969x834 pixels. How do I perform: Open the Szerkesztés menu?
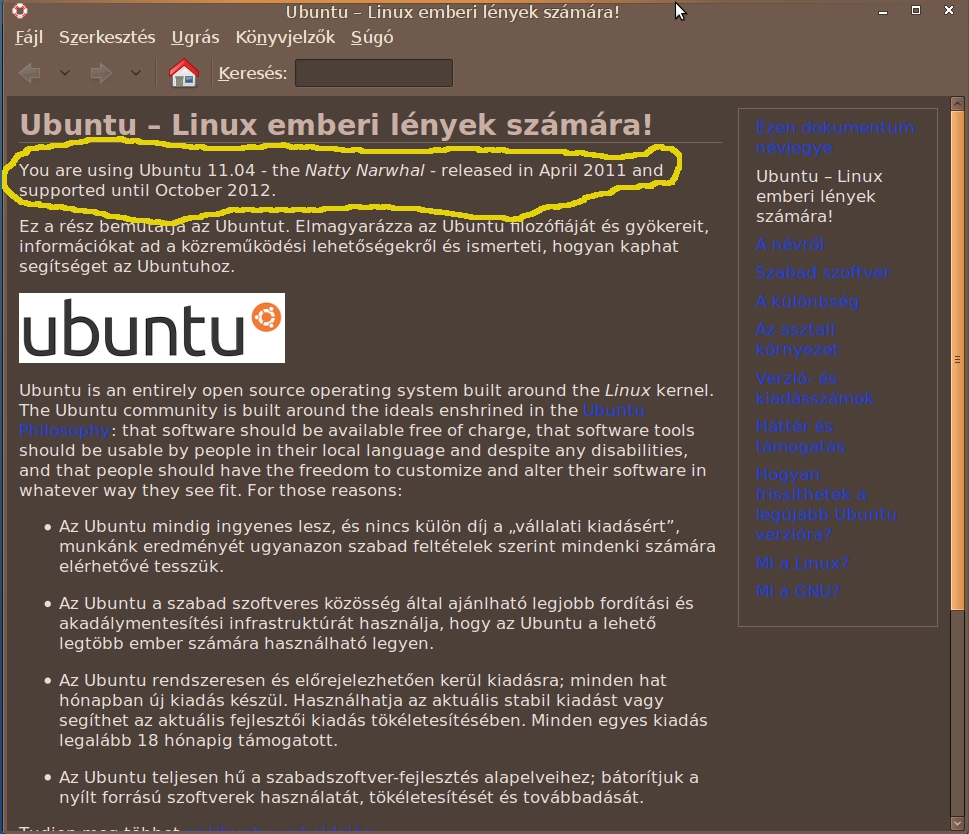[x=107, y=37]
